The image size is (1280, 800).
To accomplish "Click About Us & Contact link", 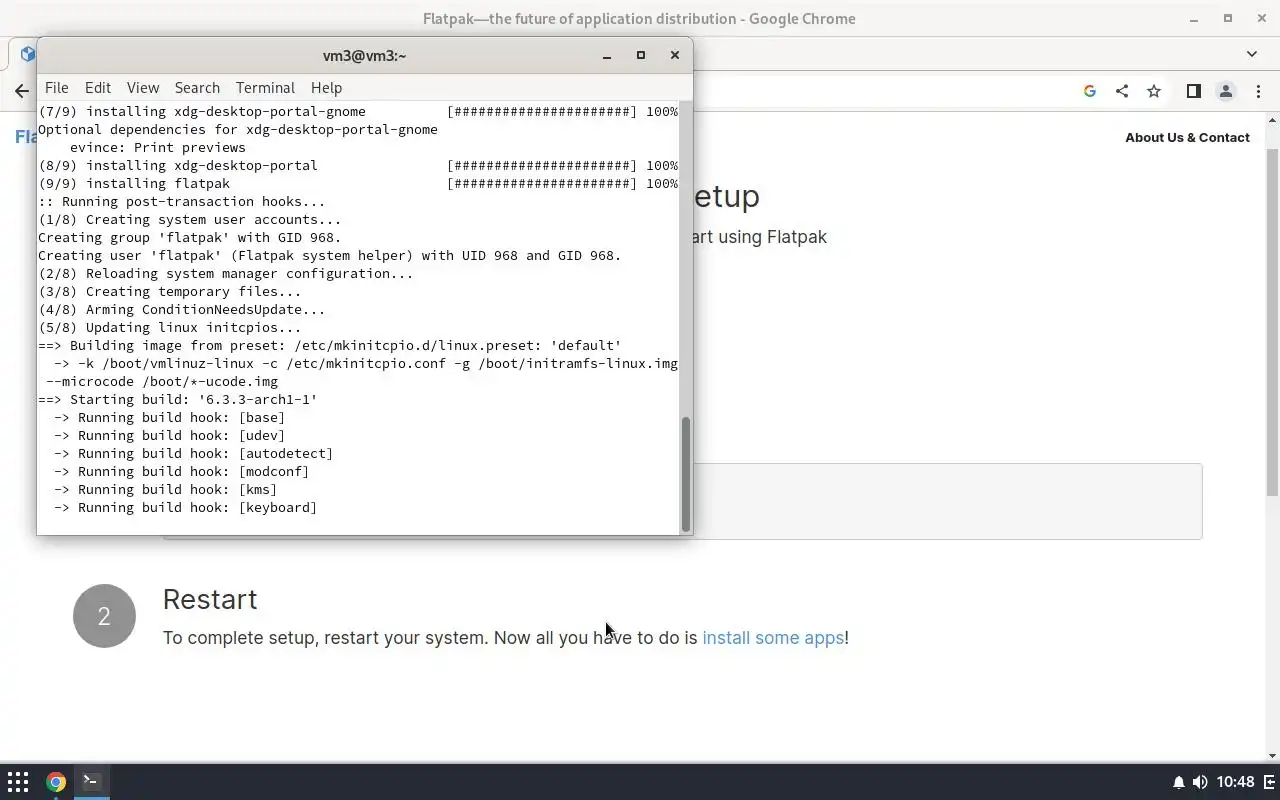I will 1187,137.
